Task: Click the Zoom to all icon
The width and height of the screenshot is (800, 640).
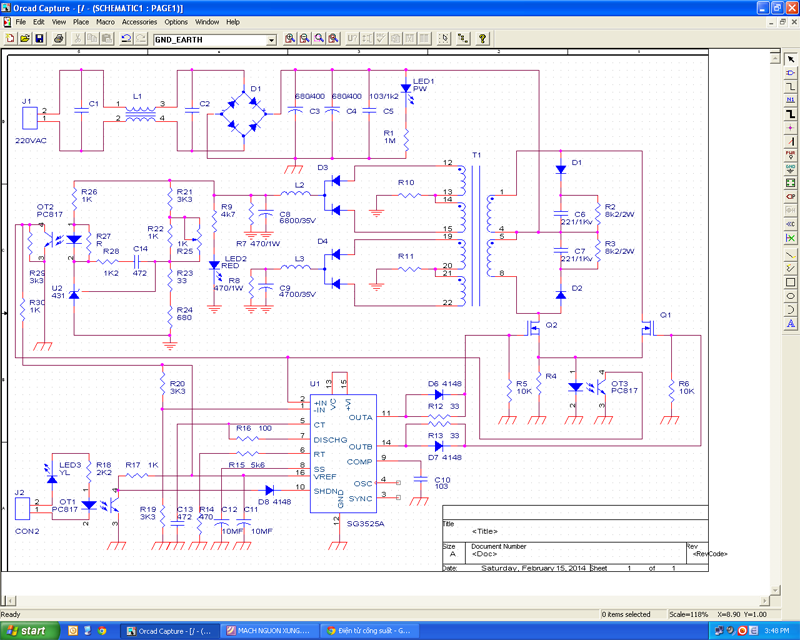Action: pyautogui.click(x=333, y=38)
